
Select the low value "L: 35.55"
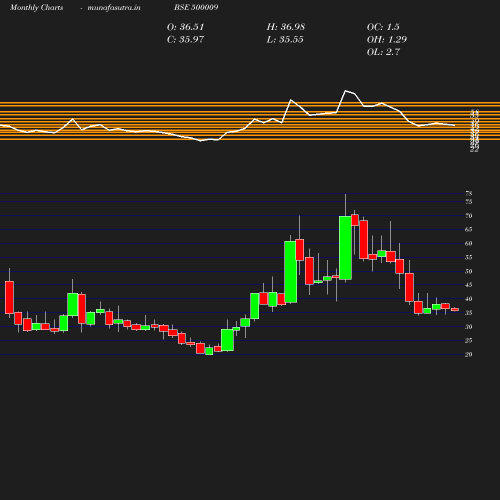pos(285,40)
